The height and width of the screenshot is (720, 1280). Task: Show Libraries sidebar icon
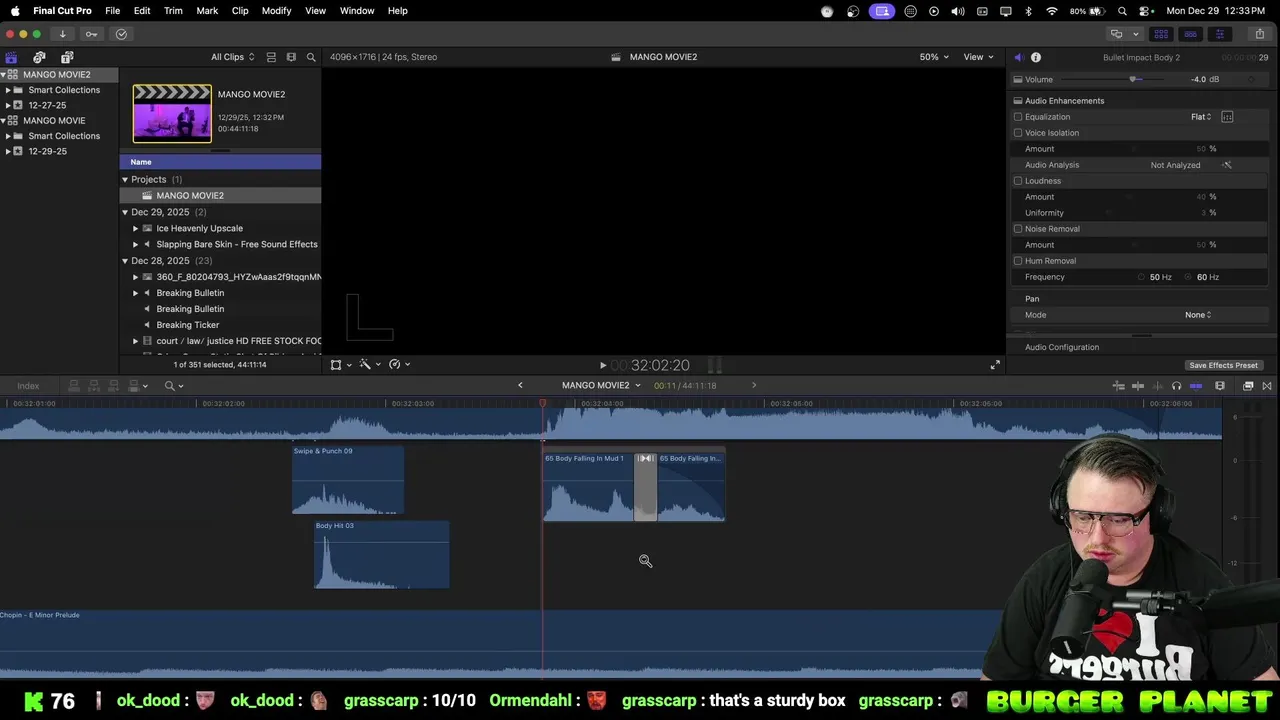pos(11,57)
